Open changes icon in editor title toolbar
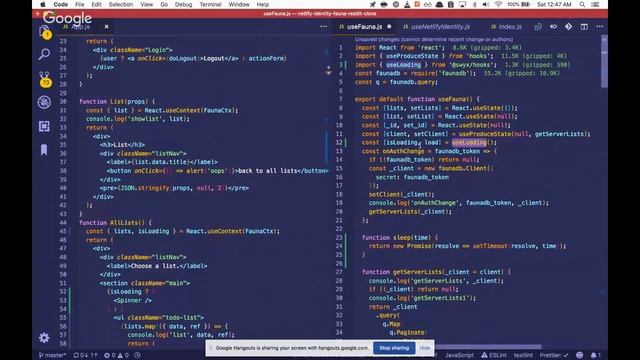 pos(553,27)
